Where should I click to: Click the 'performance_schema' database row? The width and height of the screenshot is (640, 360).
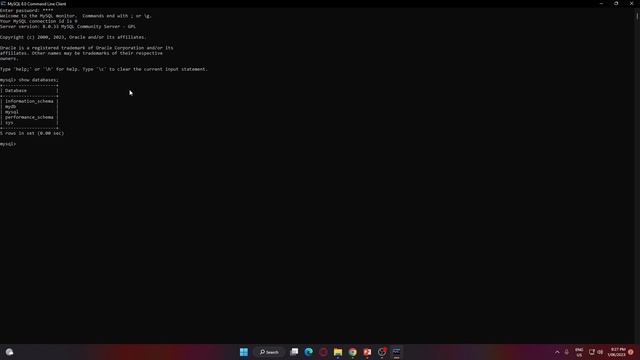point(29,117)
